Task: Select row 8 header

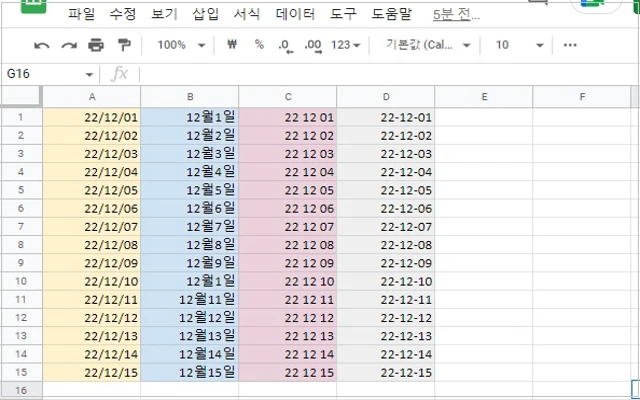Action: coord(21,245)
